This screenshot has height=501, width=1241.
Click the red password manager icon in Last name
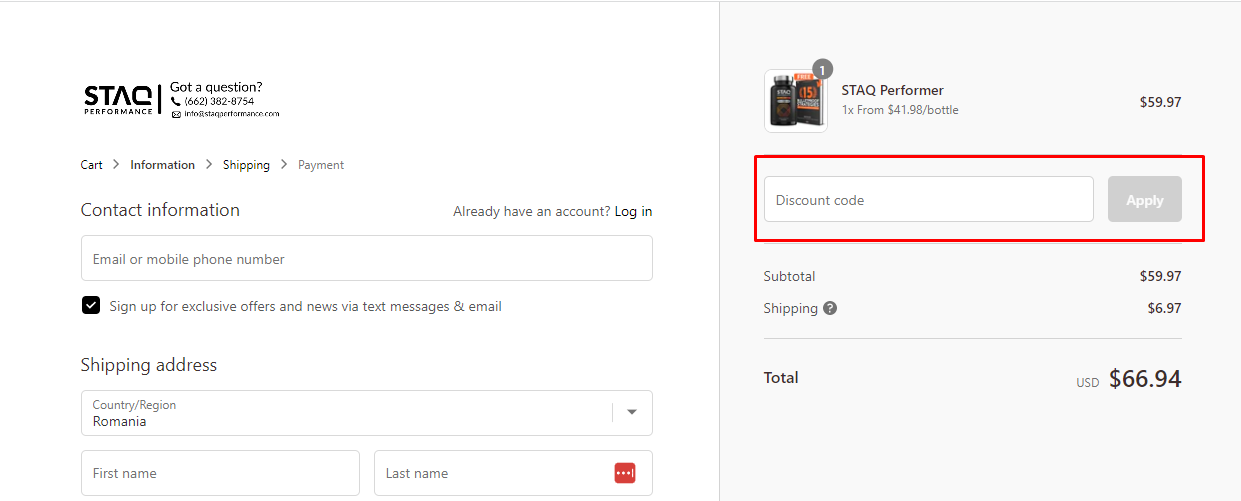coord(625,473)
